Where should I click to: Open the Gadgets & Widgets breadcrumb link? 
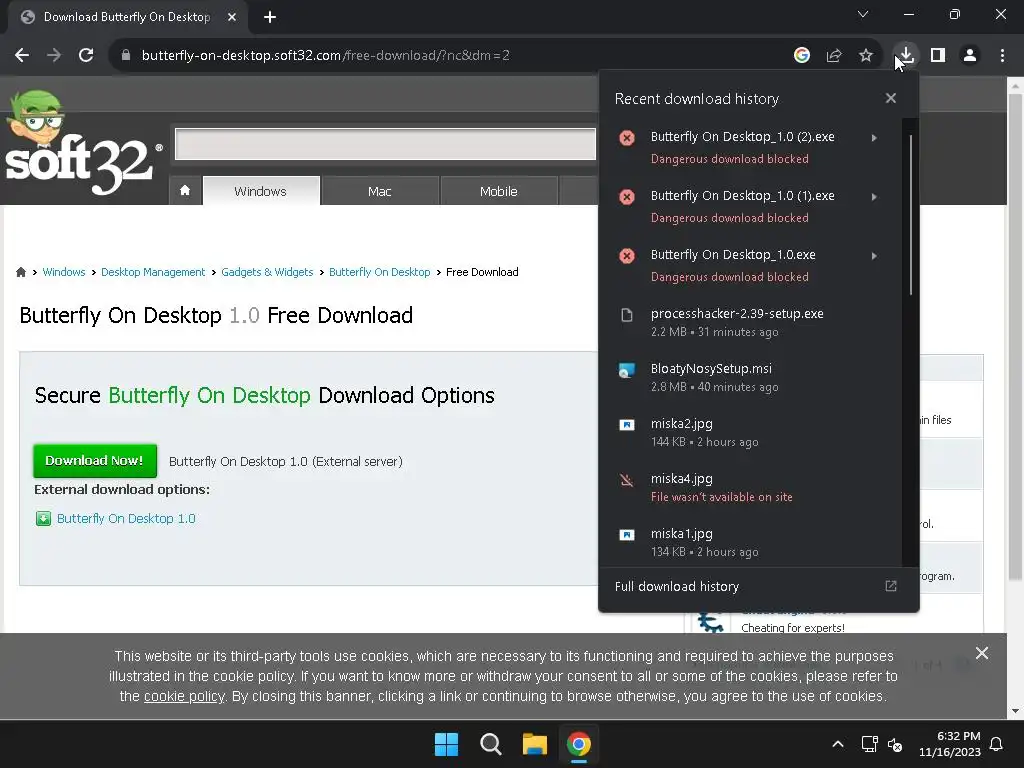[267, 272]
